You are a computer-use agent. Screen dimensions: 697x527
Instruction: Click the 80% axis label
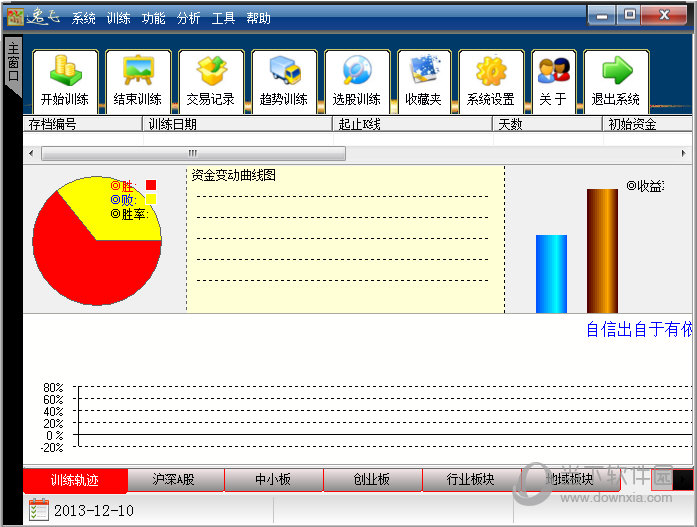(53, 387)
